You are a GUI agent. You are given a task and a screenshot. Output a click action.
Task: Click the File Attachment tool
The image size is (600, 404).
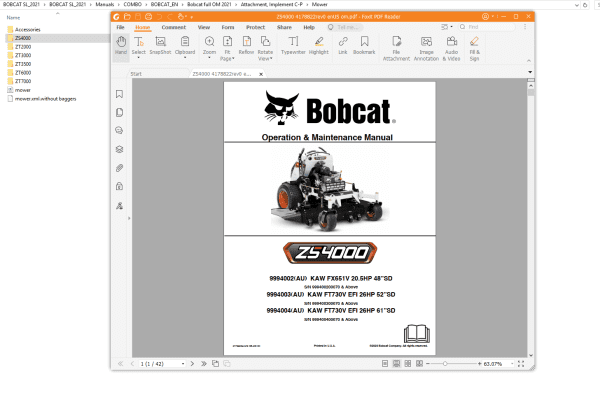[x=396, y=48]
